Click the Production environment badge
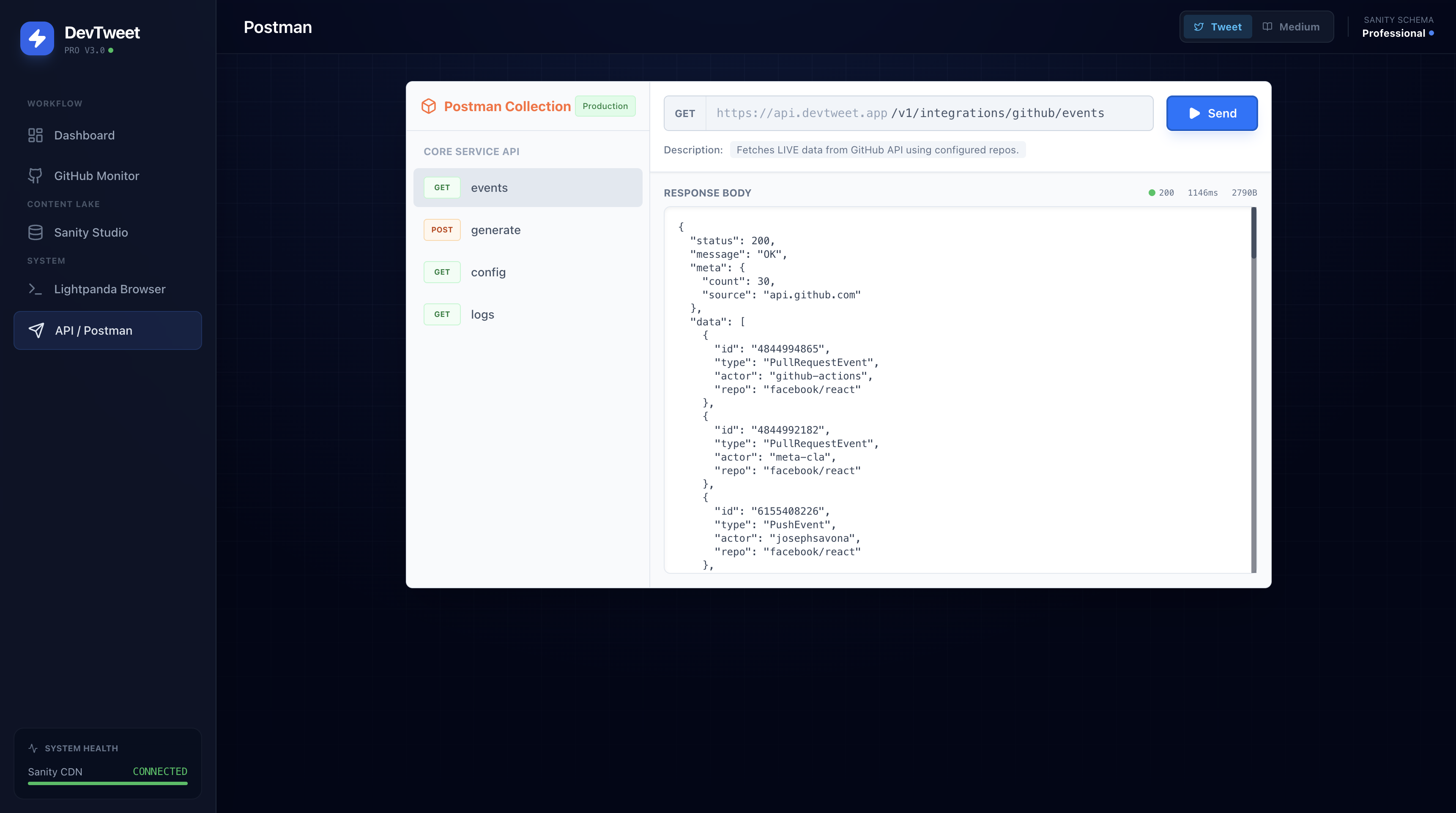Viewport: 1456px width, 813px height. (x=605, y=106)
